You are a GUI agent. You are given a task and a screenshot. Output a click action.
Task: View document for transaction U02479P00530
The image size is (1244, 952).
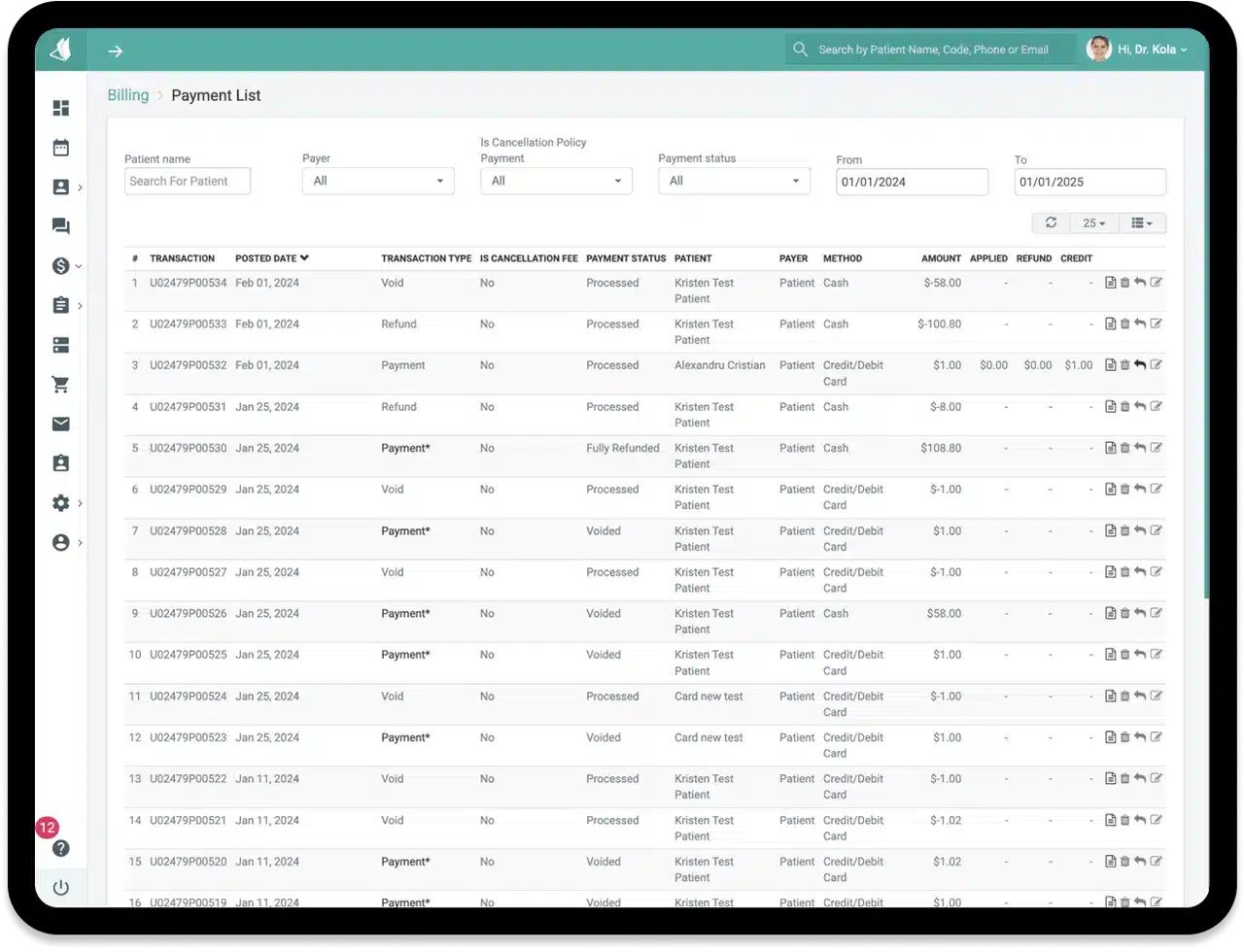click(1111, 448)
